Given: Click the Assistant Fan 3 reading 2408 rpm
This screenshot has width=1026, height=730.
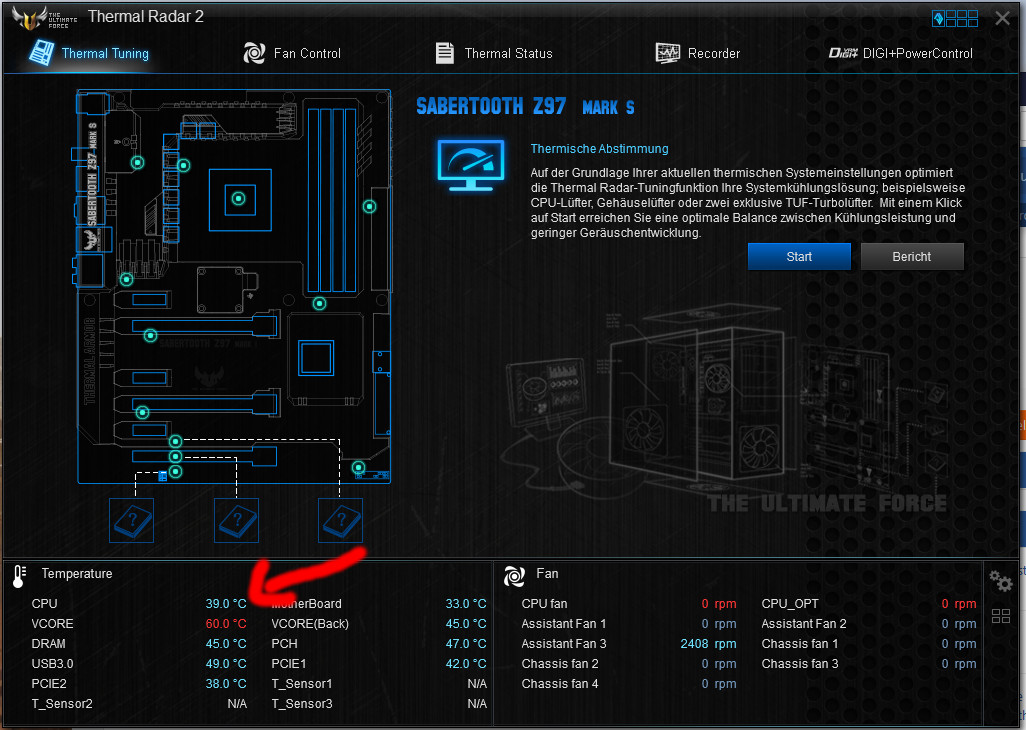Looking at the screenshot, I should click(x=708, y=644).
